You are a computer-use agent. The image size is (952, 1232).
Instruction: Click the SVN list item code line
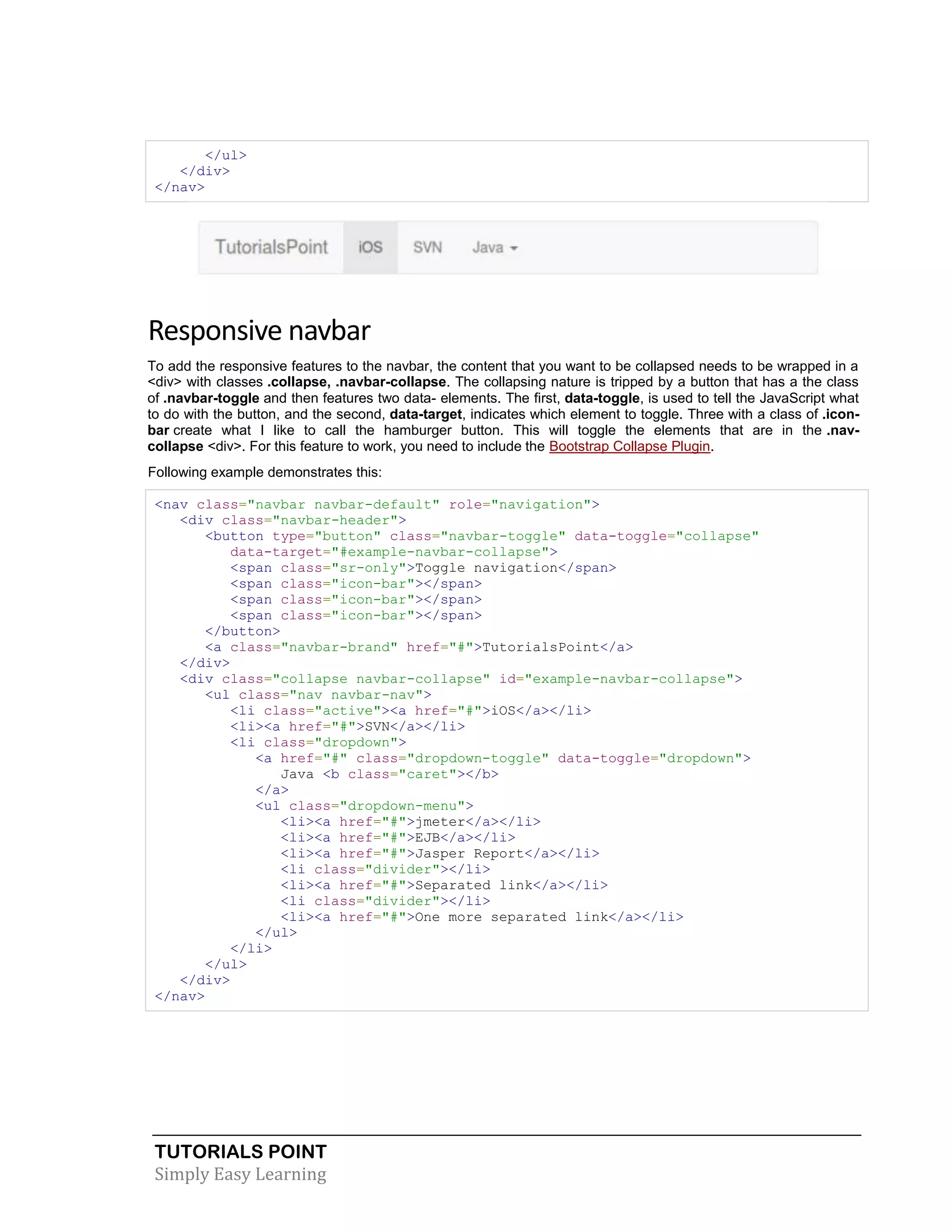(x=347, y=727)
